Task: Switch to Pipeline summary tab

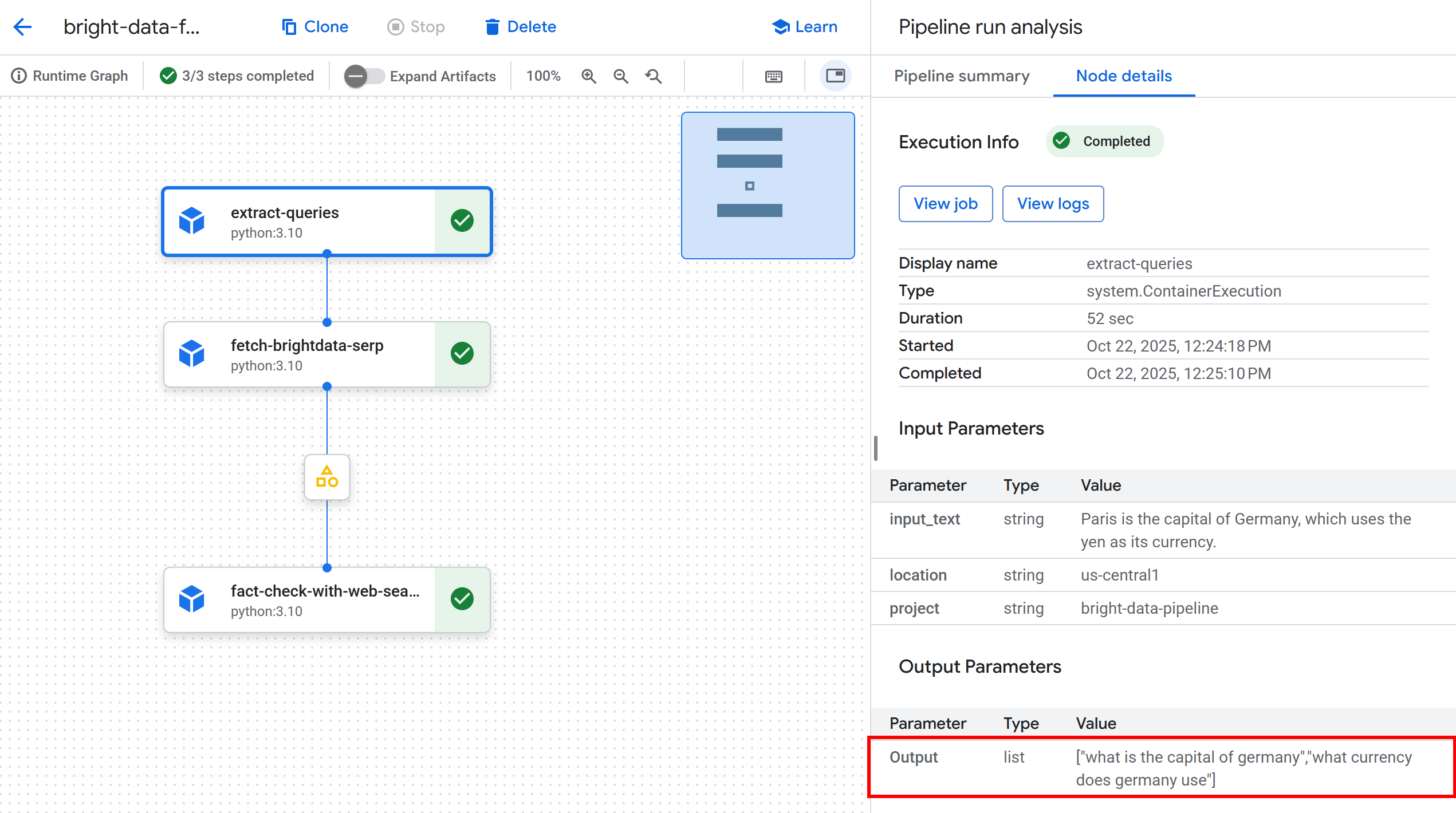Action: pos(962,76)
